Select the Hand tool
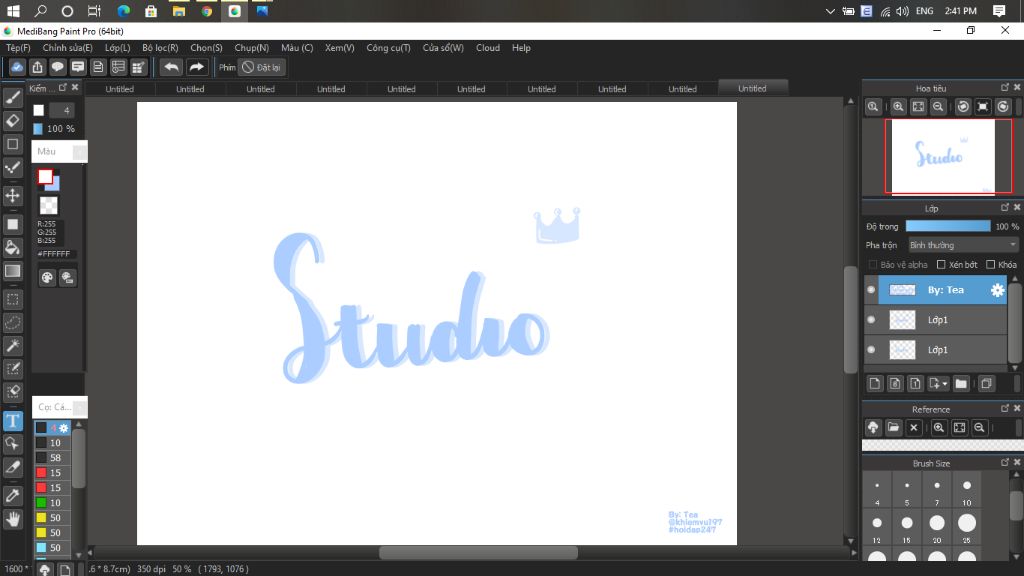Screen dimensions: 1024x576 coord(12,519)
